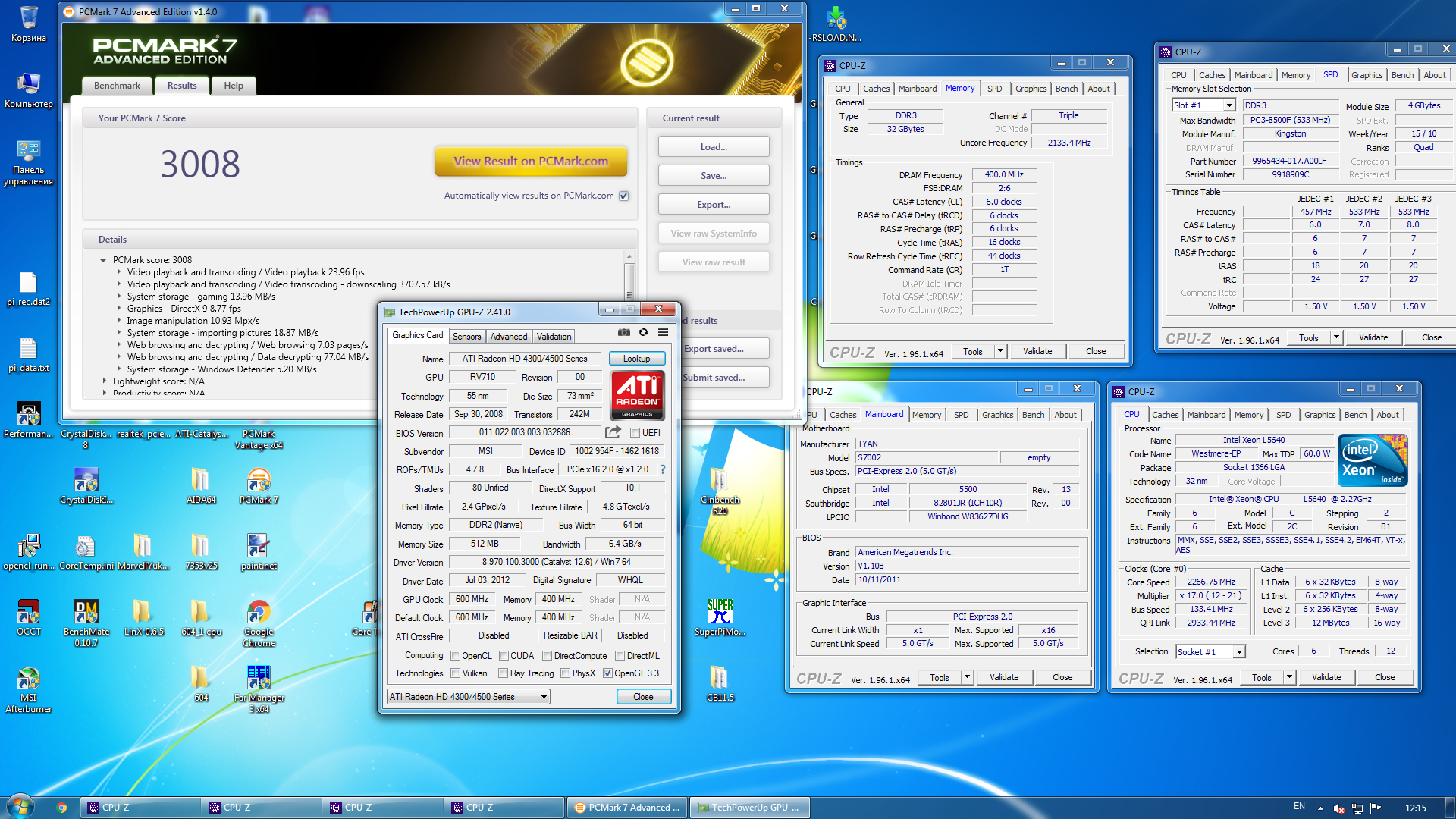The height and width of the screenshot is (819, 1456).
Task: Switch to the Results tab in PCMark 7
Action: [182, 86]
